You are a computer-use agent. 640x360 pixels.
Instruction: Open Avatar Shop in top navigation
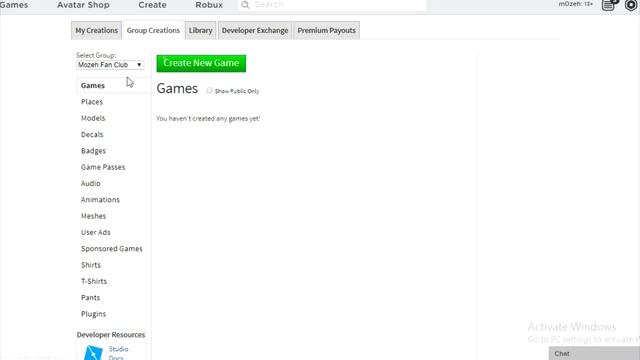[x=83, y=5]
